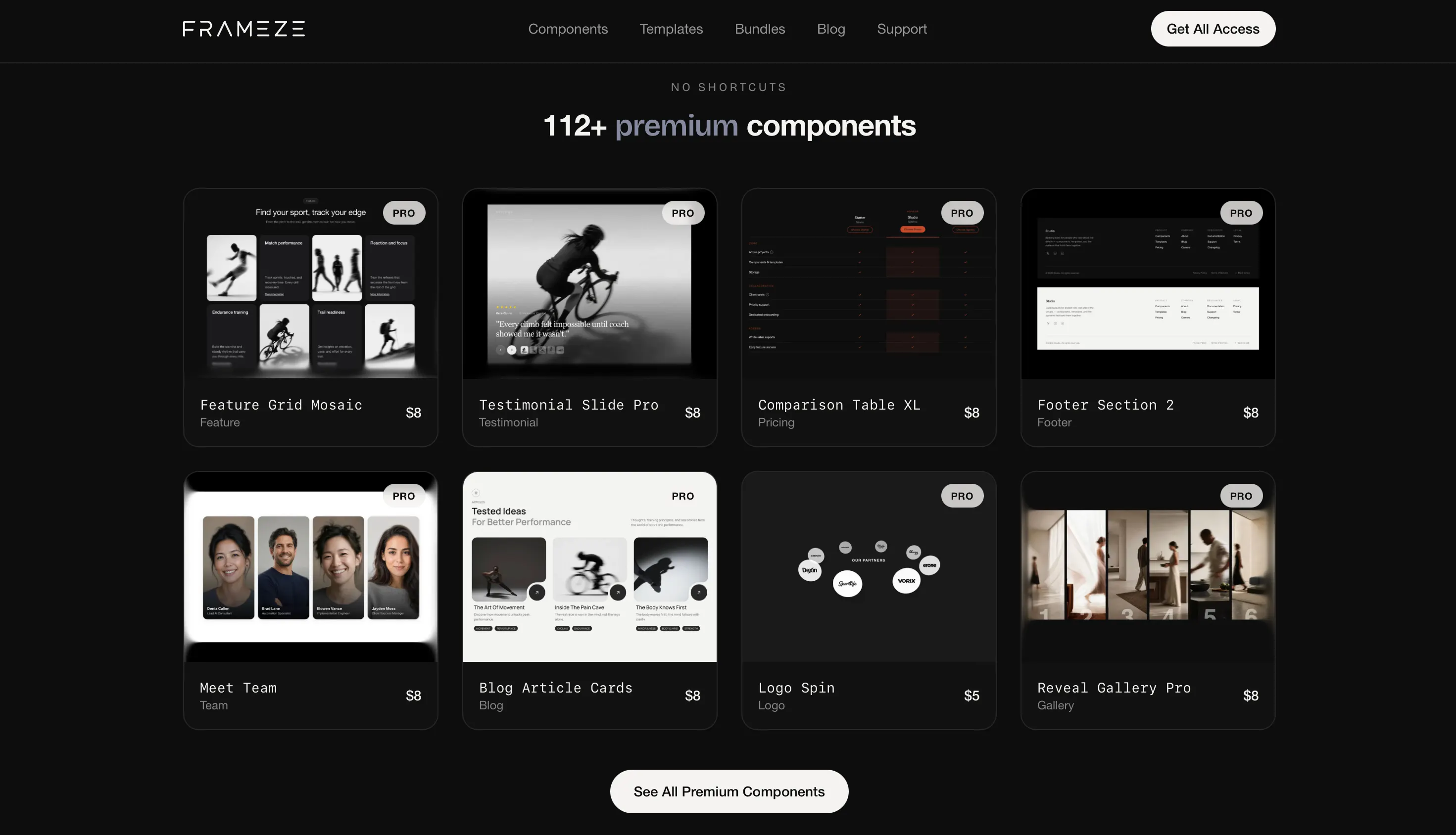Image resolution: width=1456 pixels, height=835 pixels.
Task: Click the FRAMEZE logo
Action: (x=244, y=29)
